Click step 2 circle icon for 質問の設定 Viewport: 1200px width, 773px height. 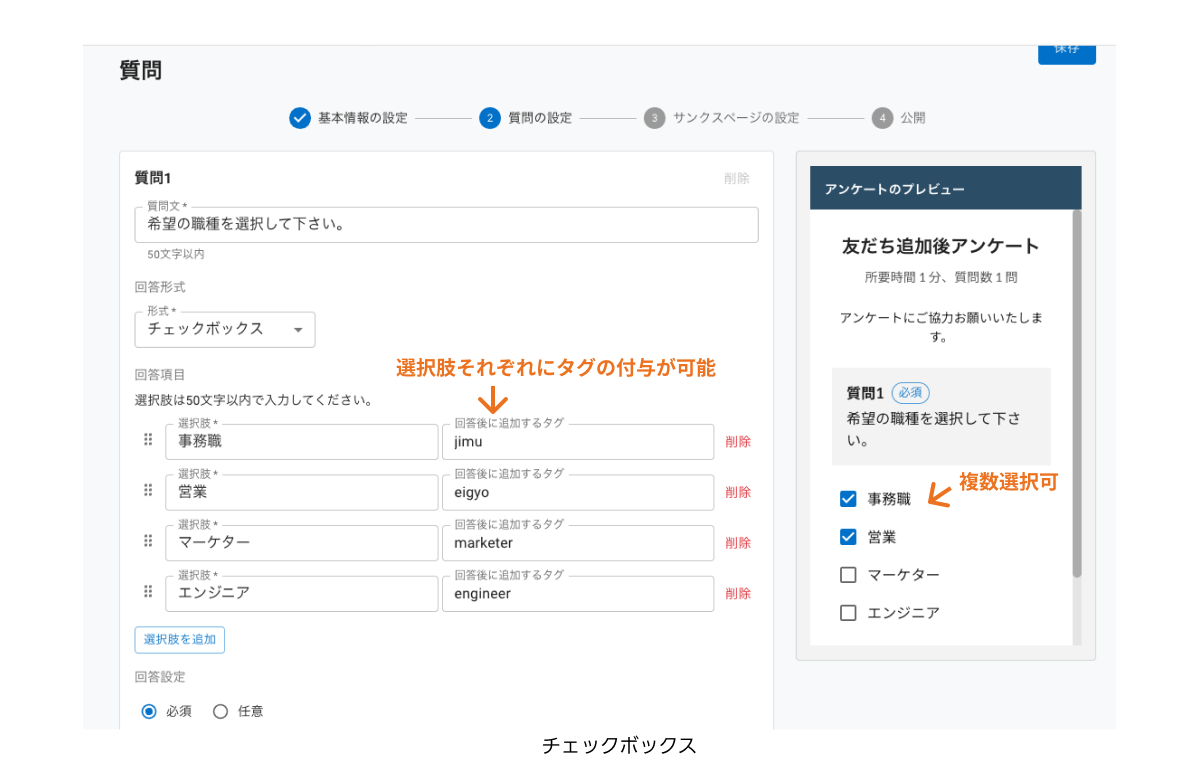(490, 118)
